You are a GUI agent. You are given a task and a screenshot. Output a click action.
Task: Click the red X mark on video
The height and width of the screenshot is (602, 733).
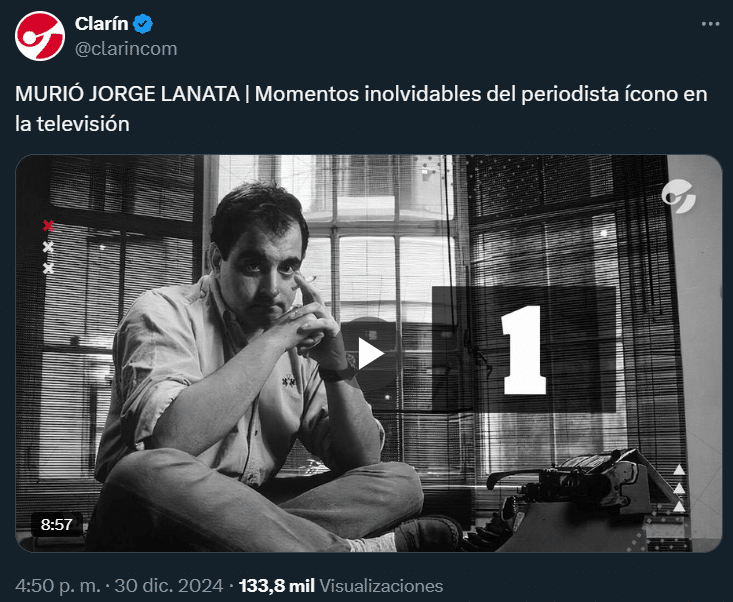tap(48, 226)
